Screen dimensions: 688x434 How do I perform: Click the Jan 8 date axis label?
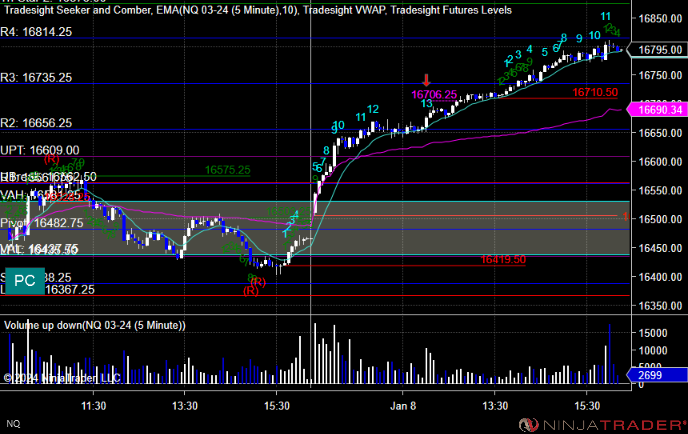(403, 406)
